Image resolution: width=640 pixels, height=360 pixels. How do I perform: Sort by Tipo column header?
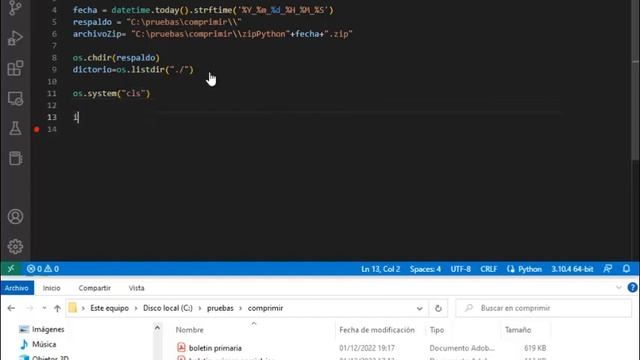(437, 330)
